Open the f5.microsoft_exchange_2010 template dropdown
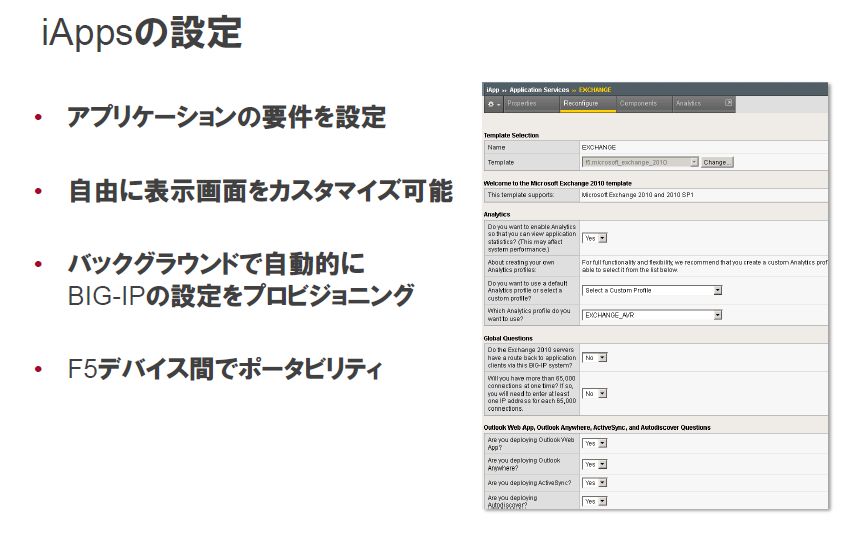 [x=640, y=163]
